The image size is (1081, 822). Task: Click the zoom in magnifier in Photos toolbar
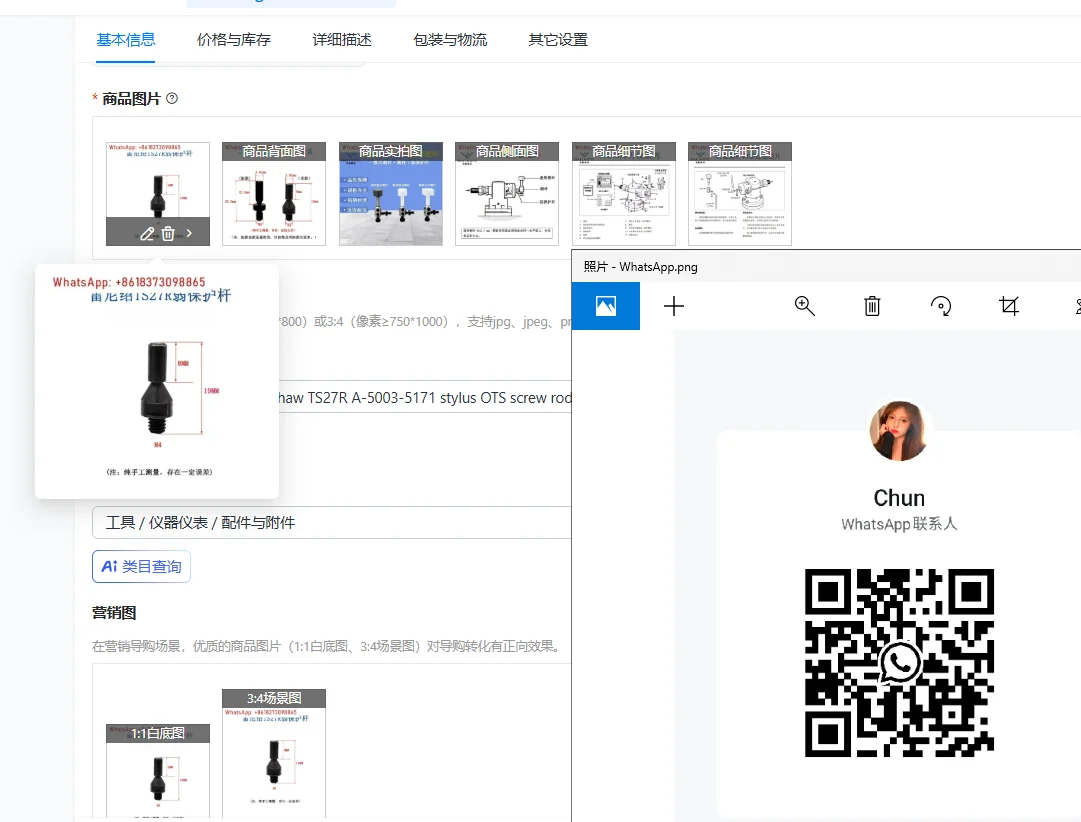[x=805, y=306]
